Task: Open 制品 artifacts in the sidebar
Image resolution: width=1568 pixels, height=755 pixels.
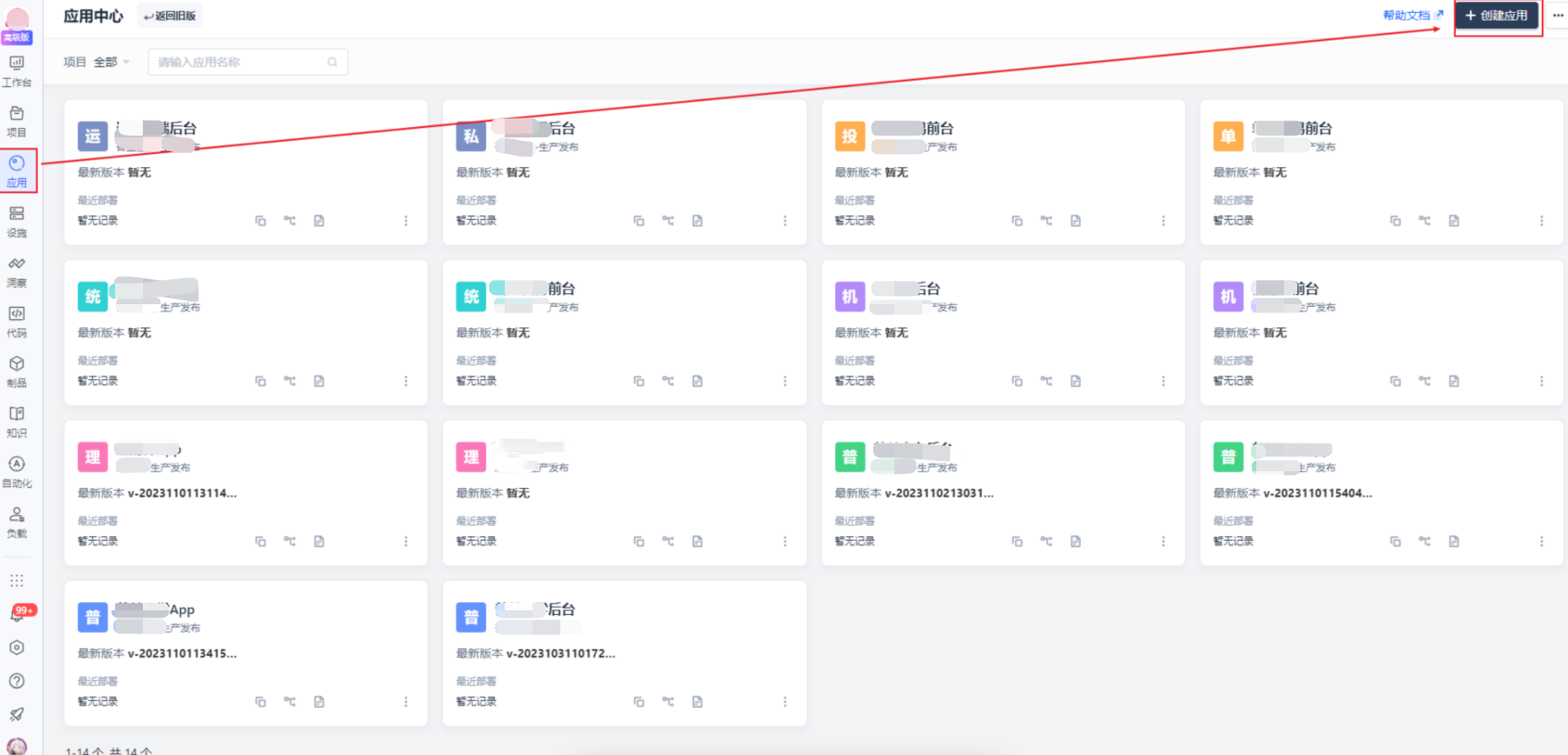Action: [x=17, y=372]
